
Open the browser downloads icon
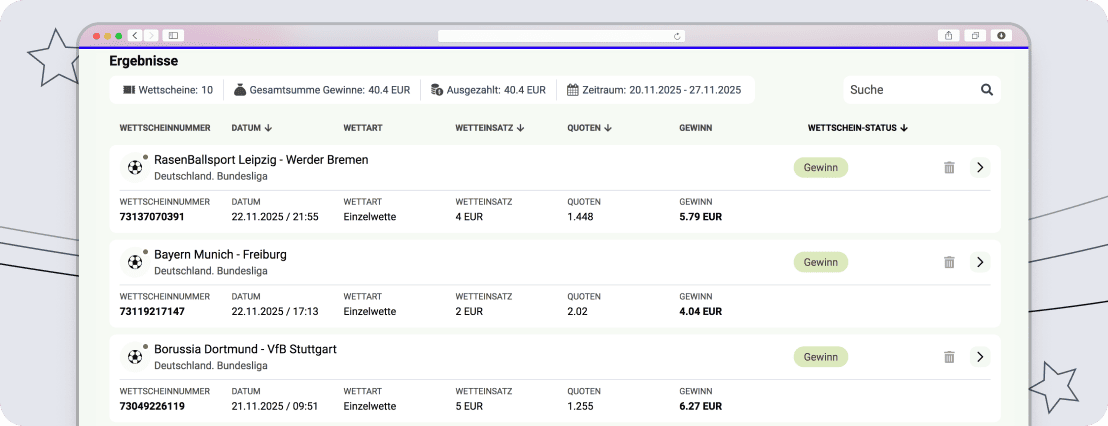coord(1001,35)
